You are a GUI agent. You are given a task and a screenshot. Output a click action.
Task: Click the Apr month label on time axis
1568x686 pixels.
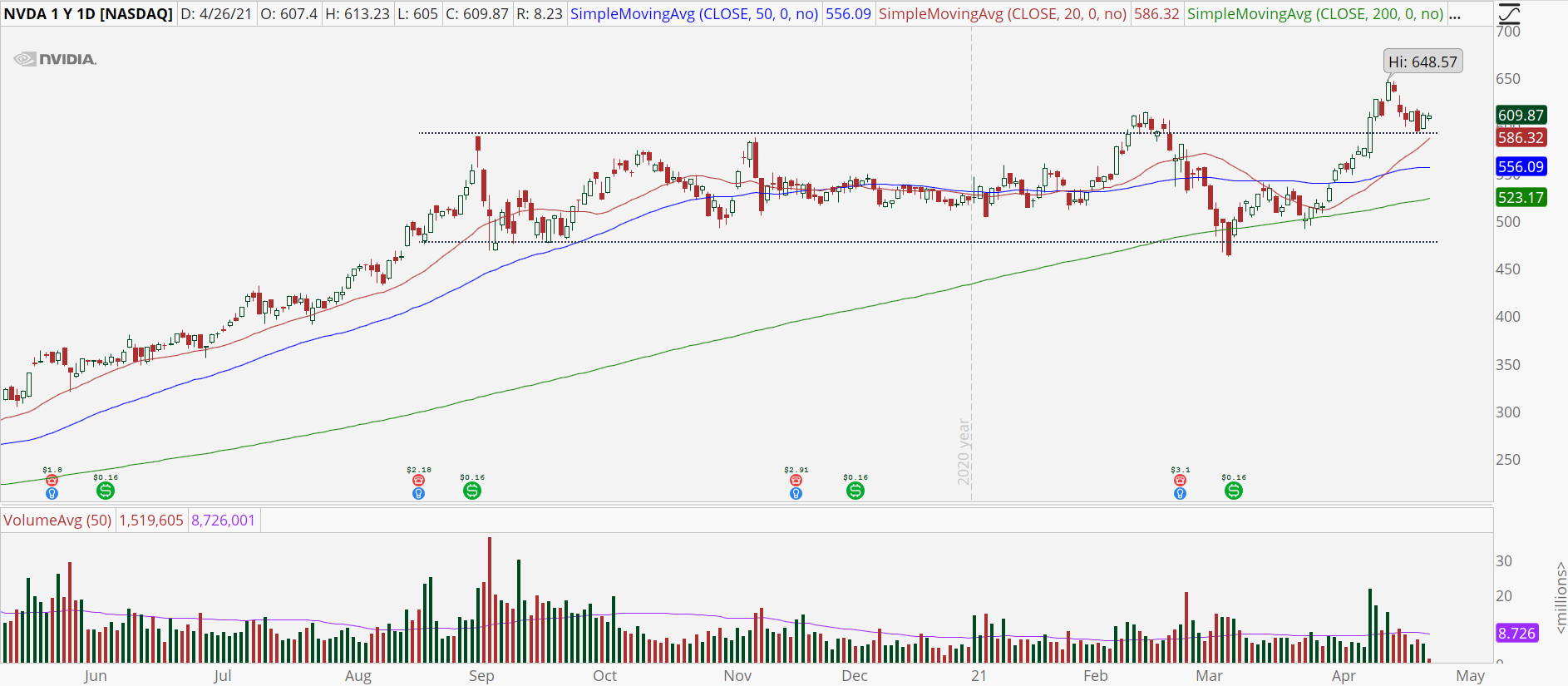pyautogui.click(x=1344, y=675)
